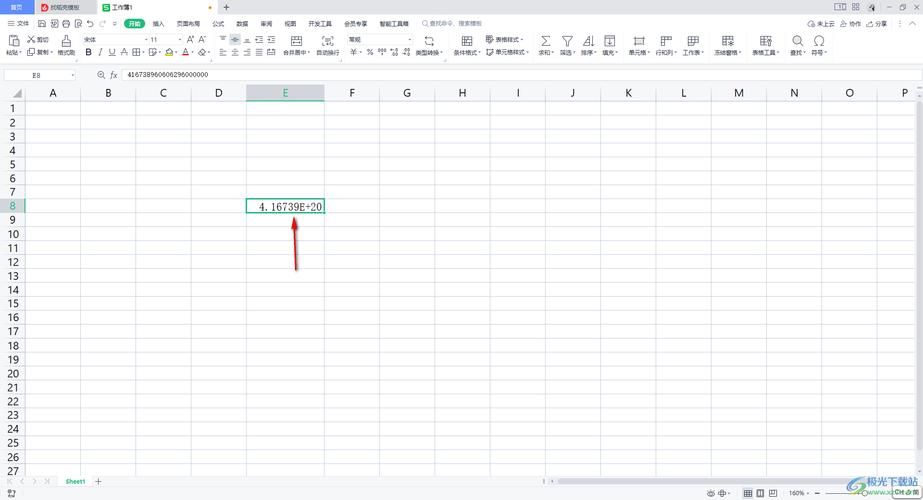Image resolution: width=923 pixels, height=500 pixels.
Task: Click the Print icon in quick toolbar
Action: (66, 24)
